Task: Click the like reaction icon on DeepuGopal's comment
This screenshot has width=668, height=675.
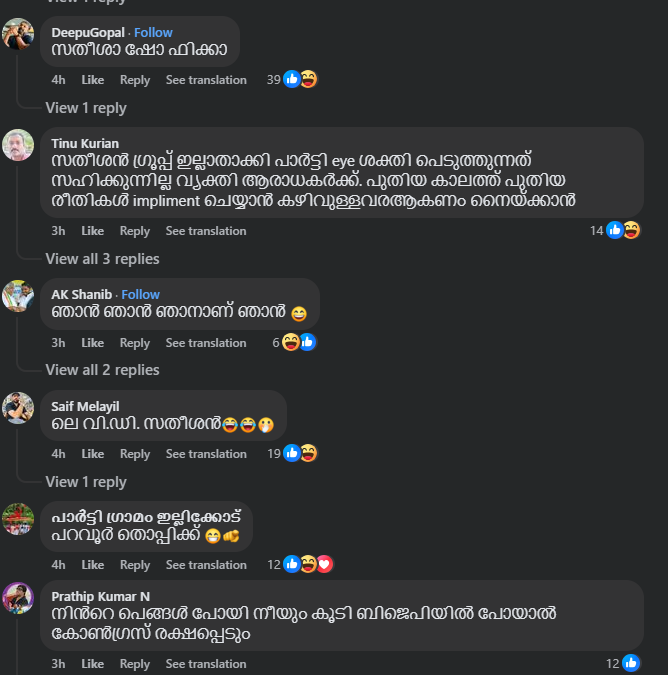Action: (292, 79)
